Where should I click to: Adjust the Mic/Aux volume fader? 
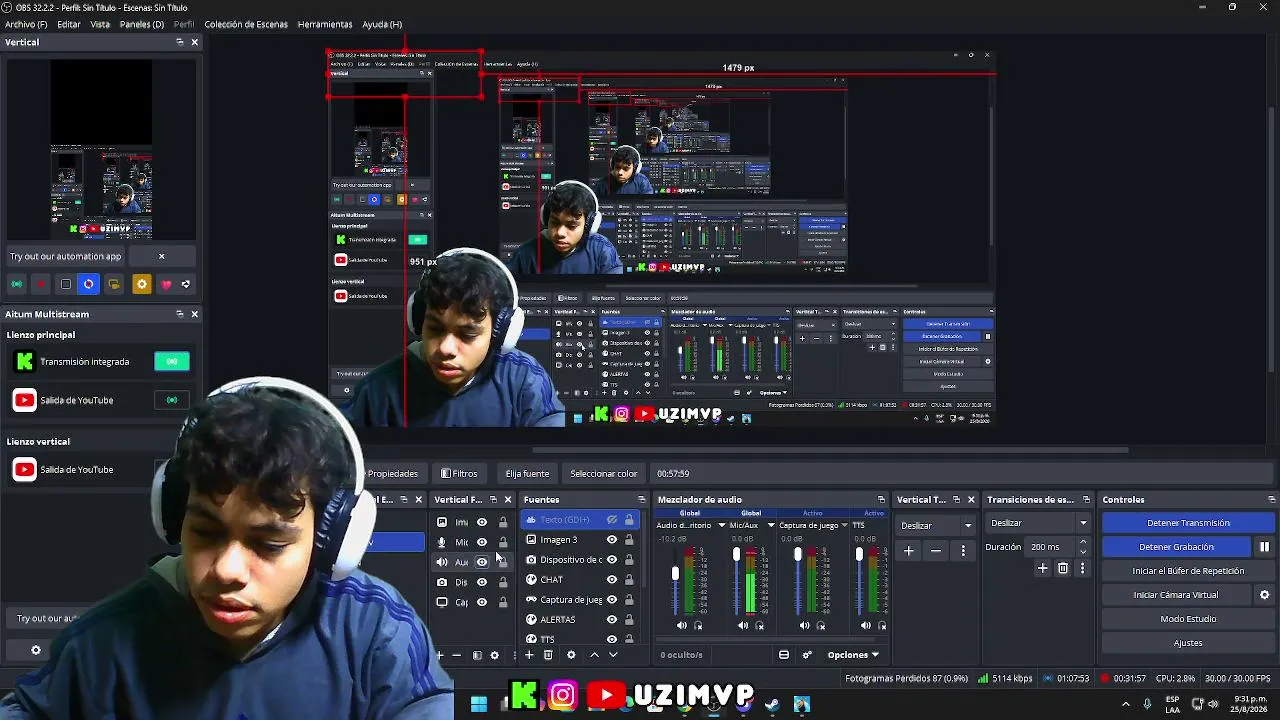pos(737,555)
